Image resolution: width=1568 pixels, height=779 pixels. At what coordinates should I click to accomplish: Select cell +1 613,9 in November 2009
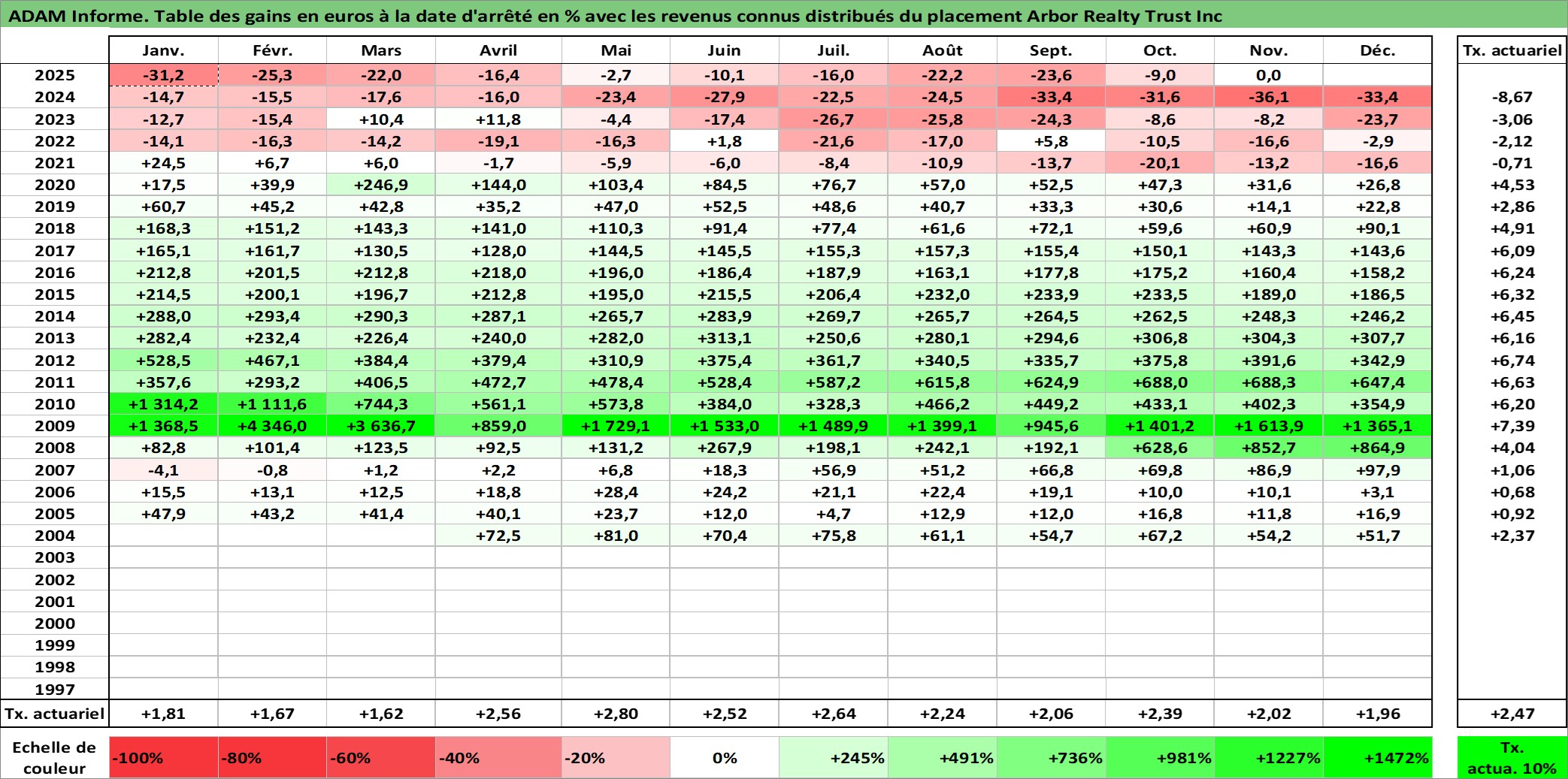pos(1269,426)
